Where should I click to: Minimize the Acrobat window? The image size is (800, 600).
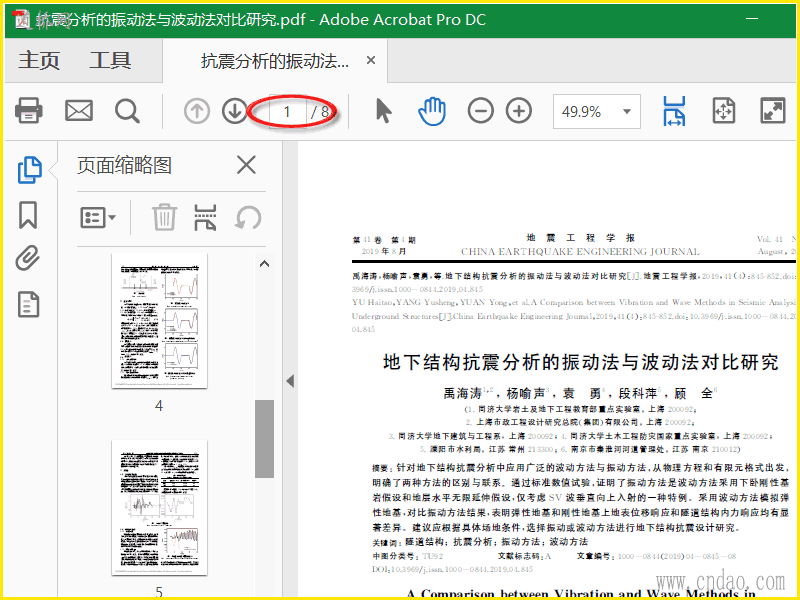[x=752, y=19]
